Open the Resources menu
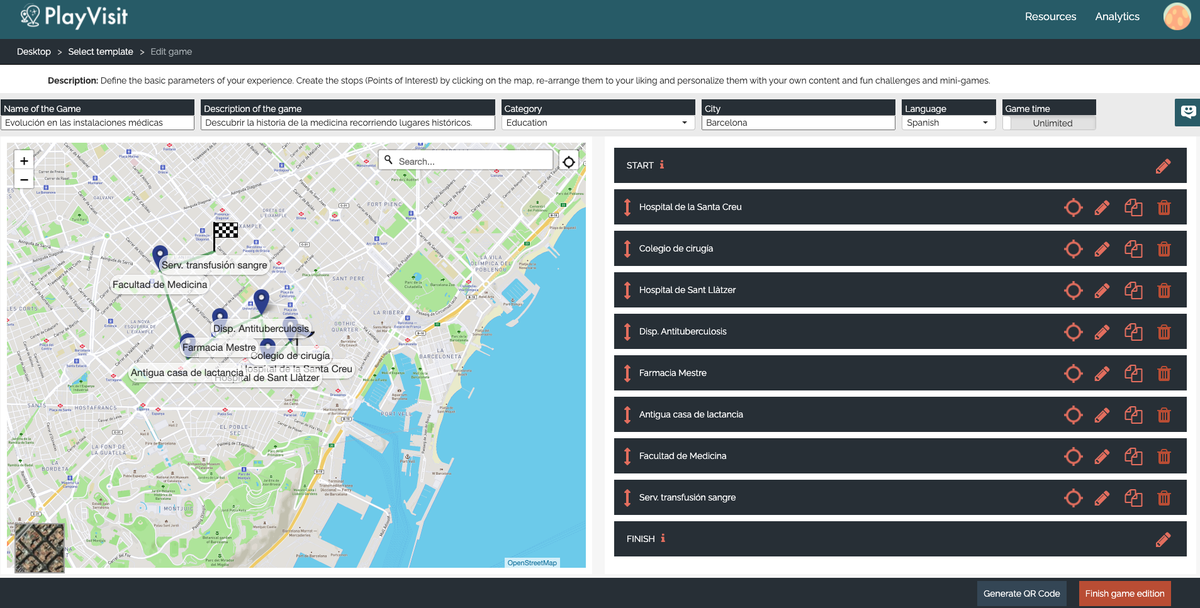1200x608 pixels. click(x=1050, y=16)
